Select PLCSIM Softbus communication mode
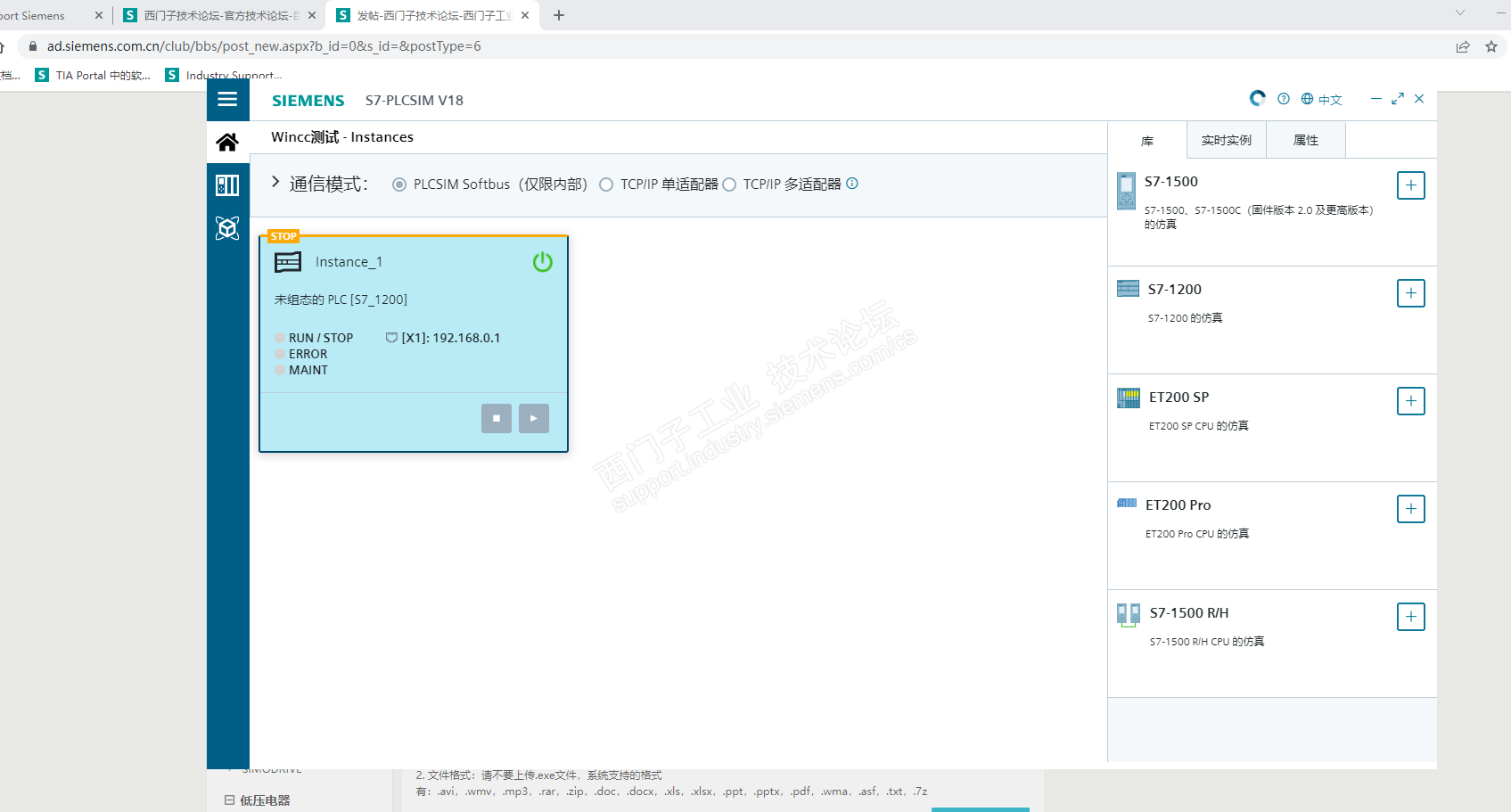 [x=399, y=185]
